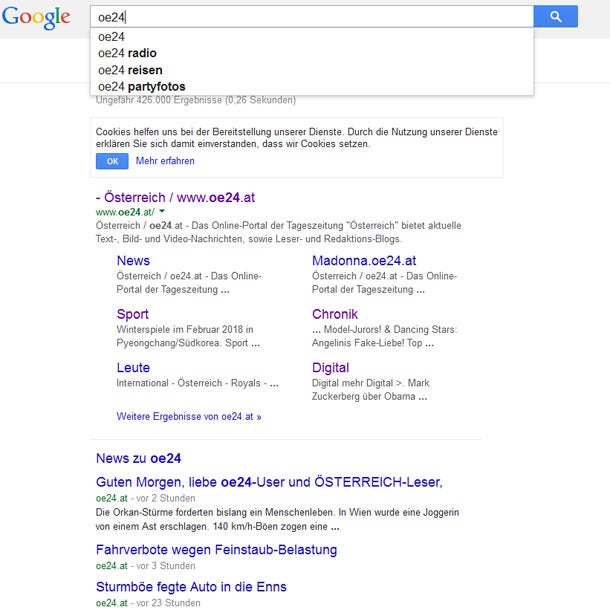Open the 'News zu oe24' heading link

[x=138, y=458]
